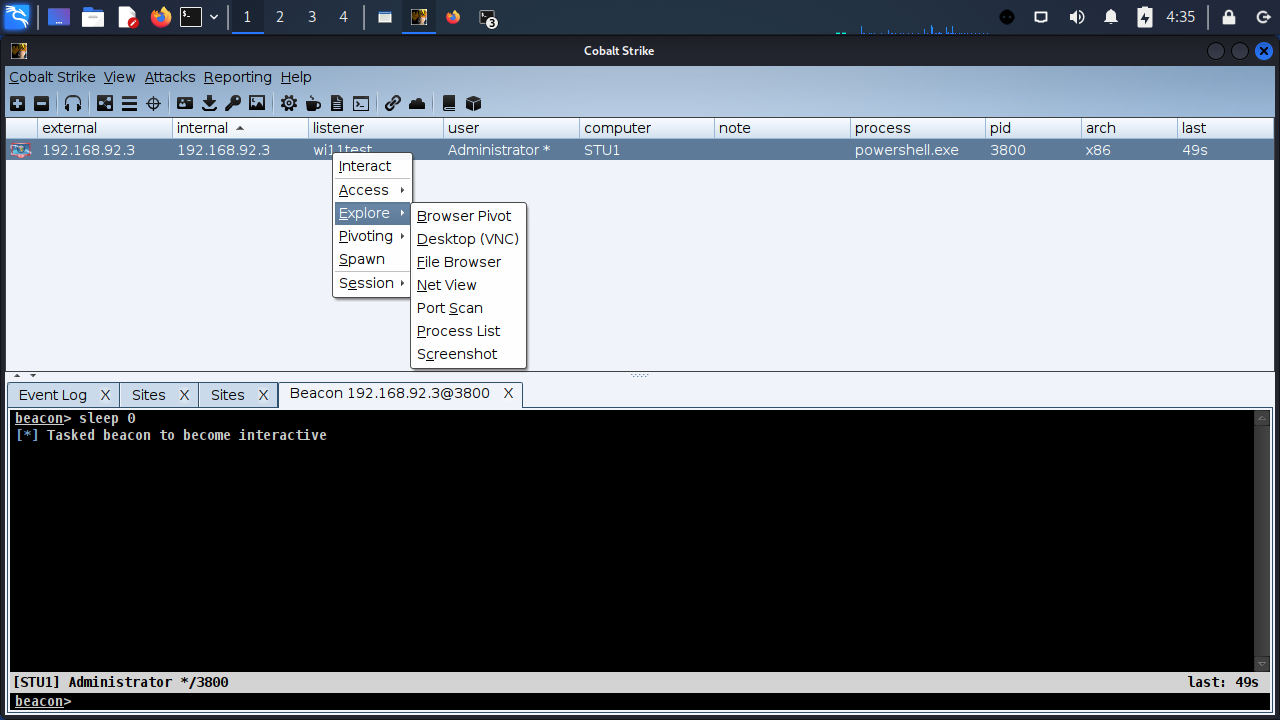Open the Reporting menu
This screenshot has height=720, width=1280.
(x=238, y=77)
